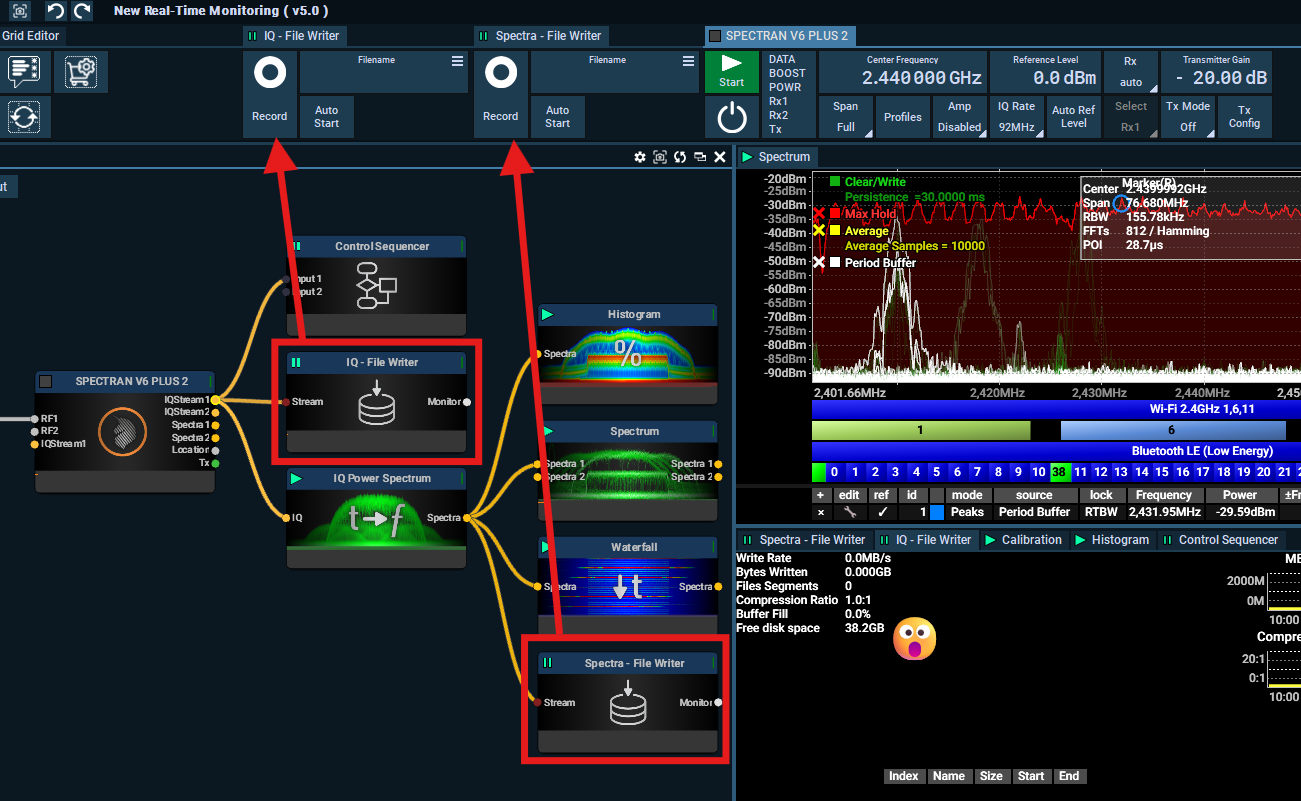The image size is (1301, 801).
Task: Click the wrench edit icon for marker 1
Action: 849,512
